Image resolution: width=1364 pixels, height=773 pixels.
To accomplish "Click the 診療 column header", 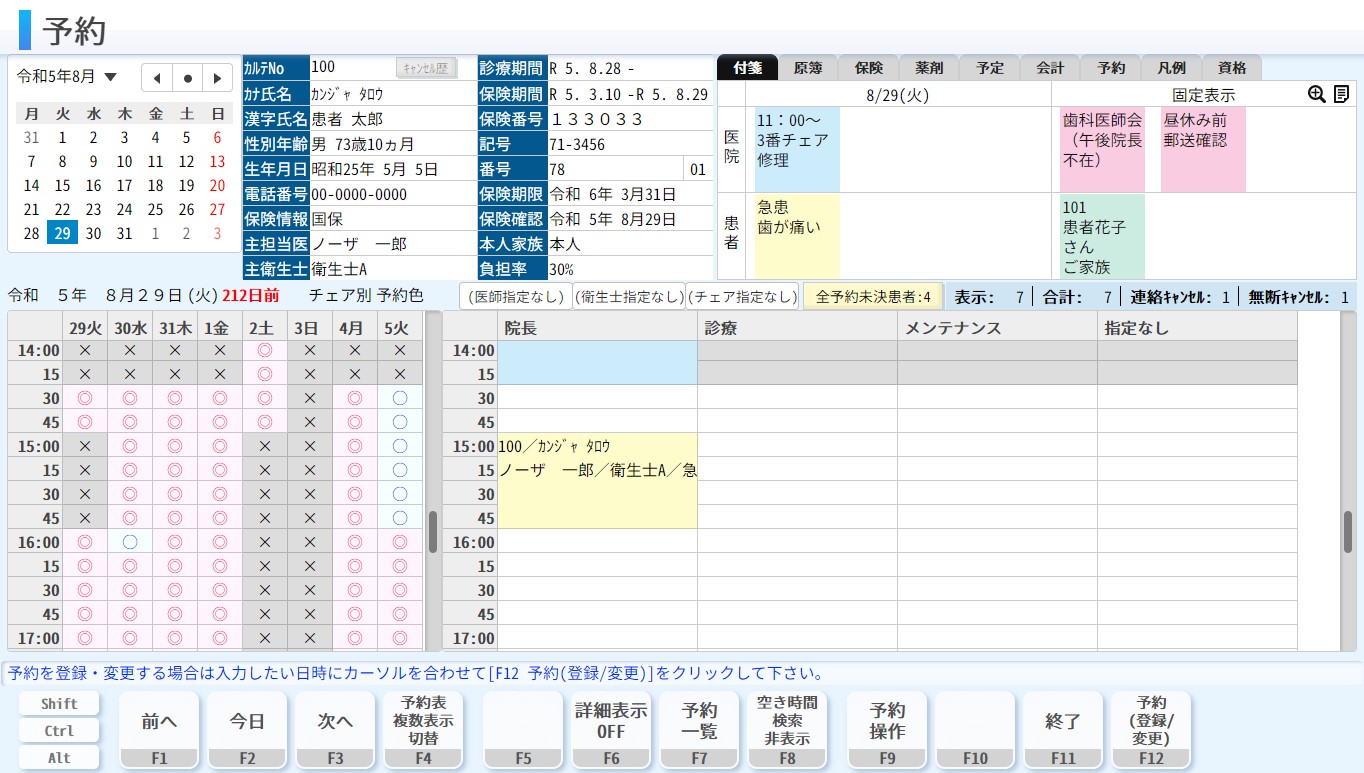I will [797, 327].
